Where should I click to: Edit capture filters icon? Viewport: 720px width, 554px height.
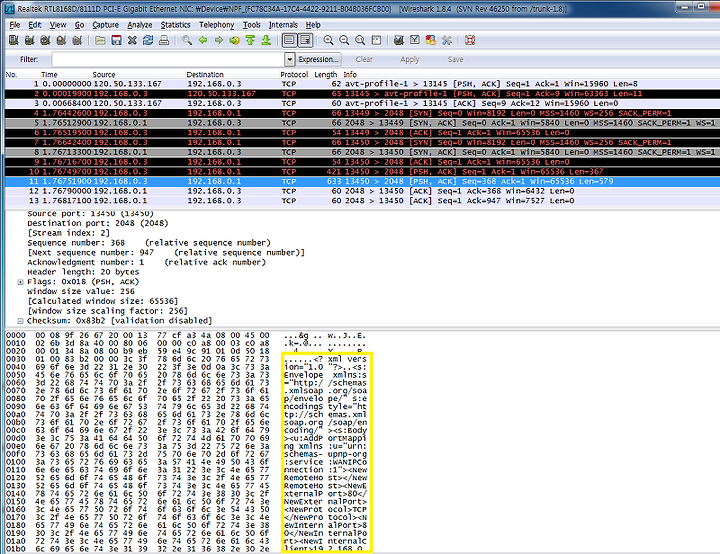pyautogui.click(x=399, y=40)
